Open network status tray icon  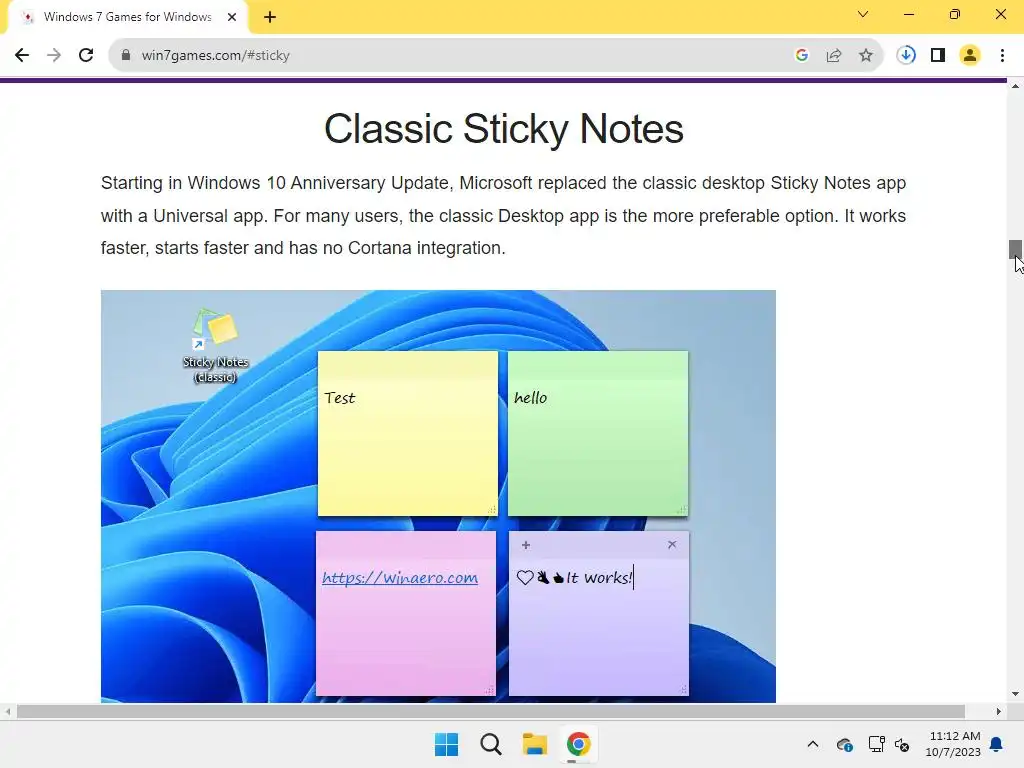click(876, 744)
